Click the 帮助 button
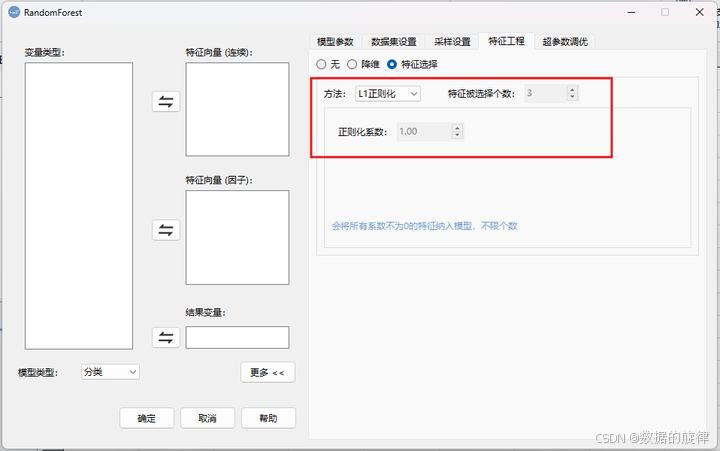 (x=269, y=418)
